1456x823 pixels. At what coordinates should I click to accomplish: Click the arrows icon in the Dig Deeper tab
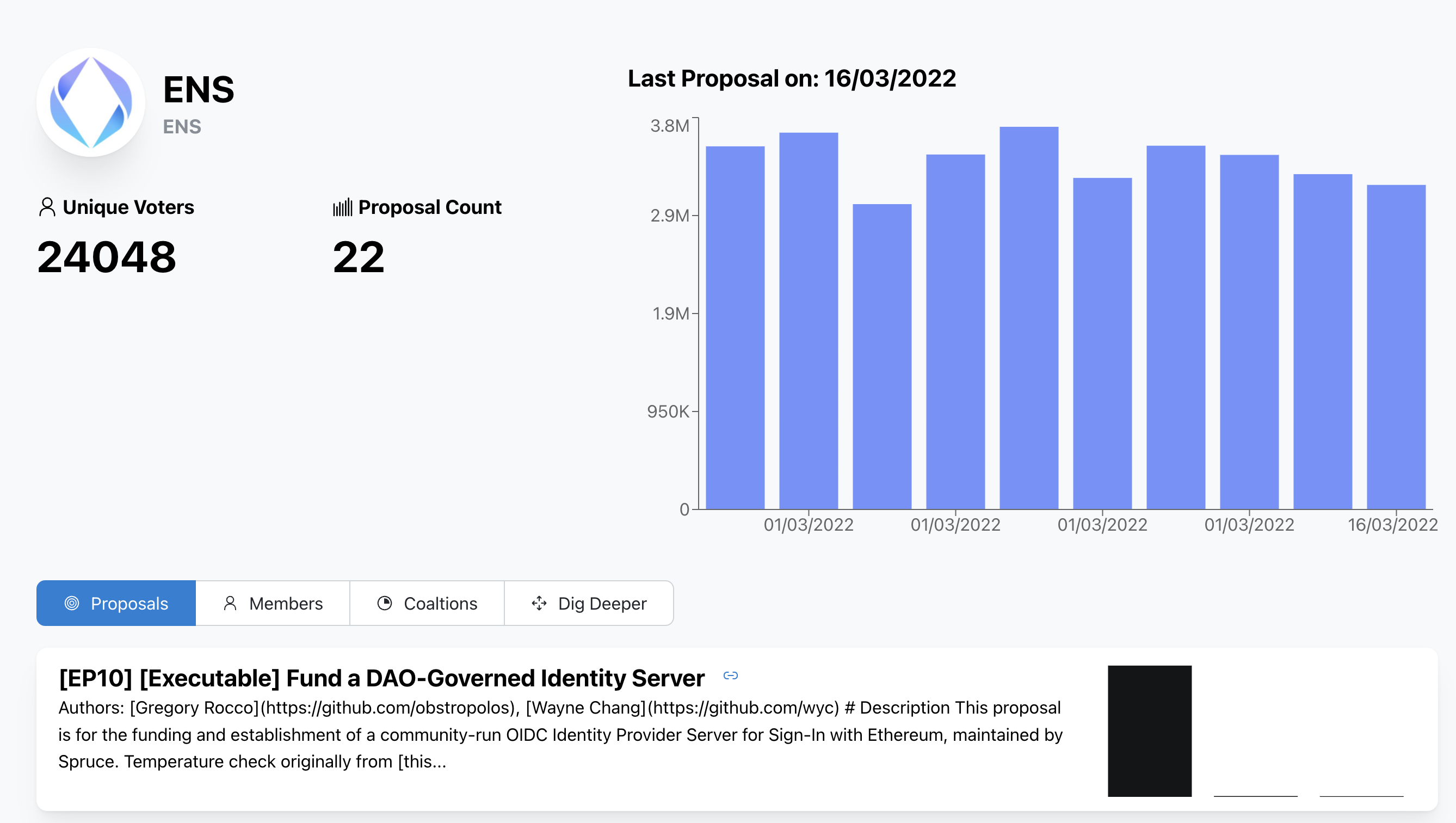tap(539, 603)
